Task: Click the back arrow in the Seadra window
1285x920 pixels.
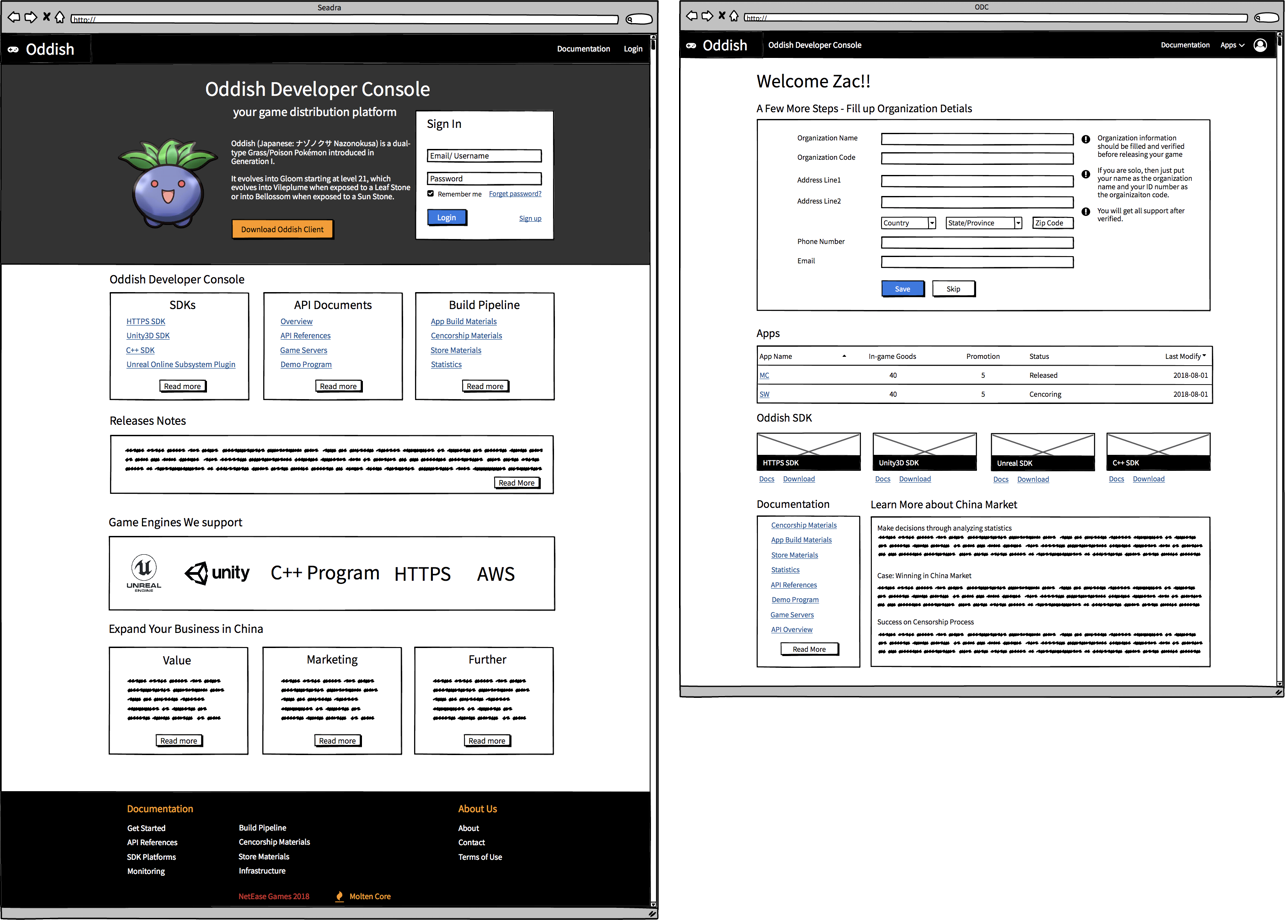Action: tap(14, 18)
